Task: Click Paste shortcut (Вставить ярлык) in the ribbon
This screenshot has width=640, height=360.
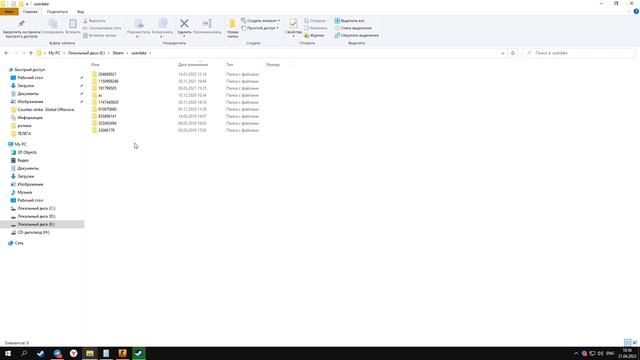Action: click(x=100, y=36)
